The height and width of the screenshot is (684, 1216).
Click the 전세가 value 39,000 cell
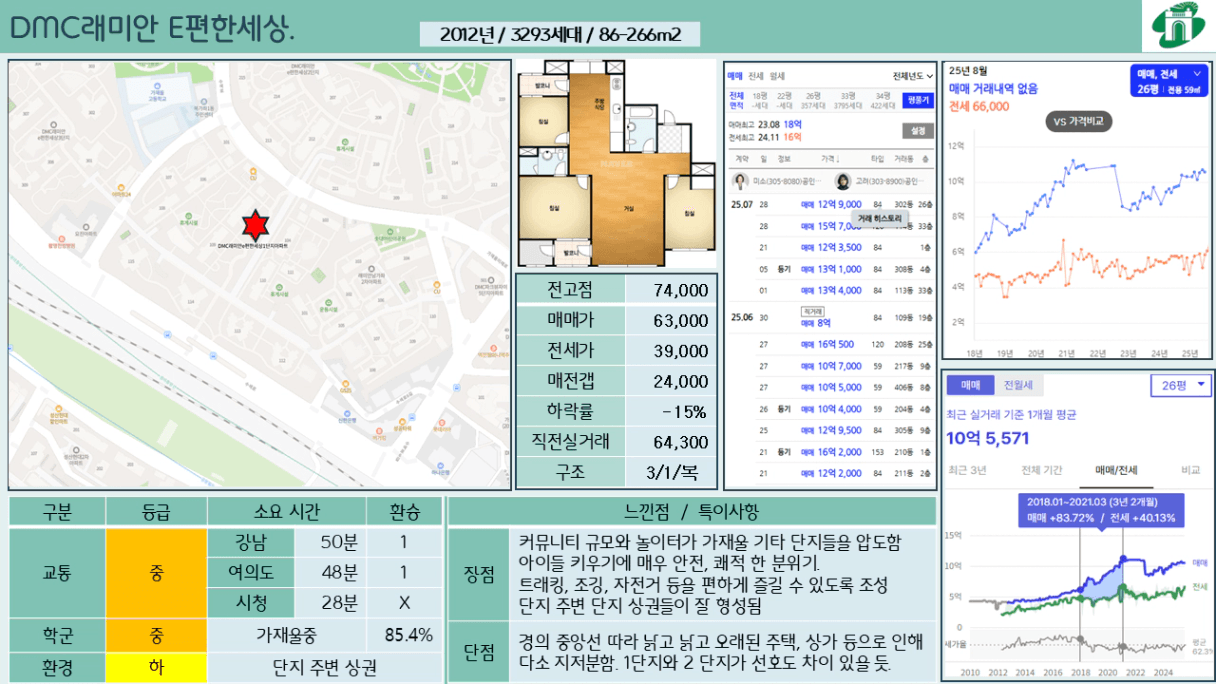(x=672, y=351)
